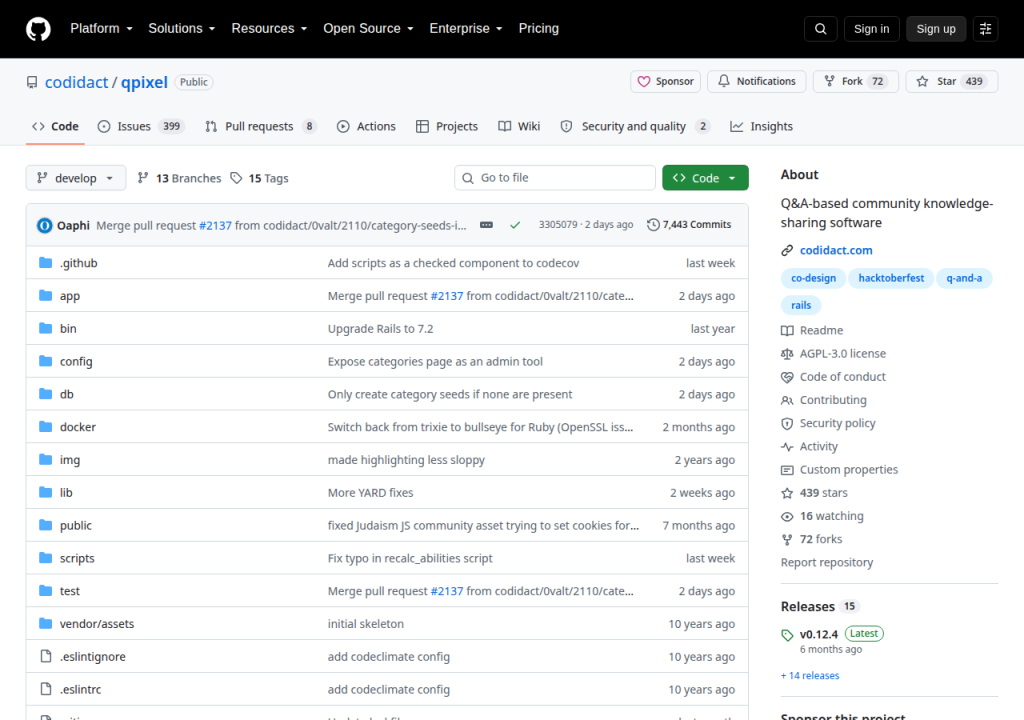Expand the Resources menu

coord(269,29)
